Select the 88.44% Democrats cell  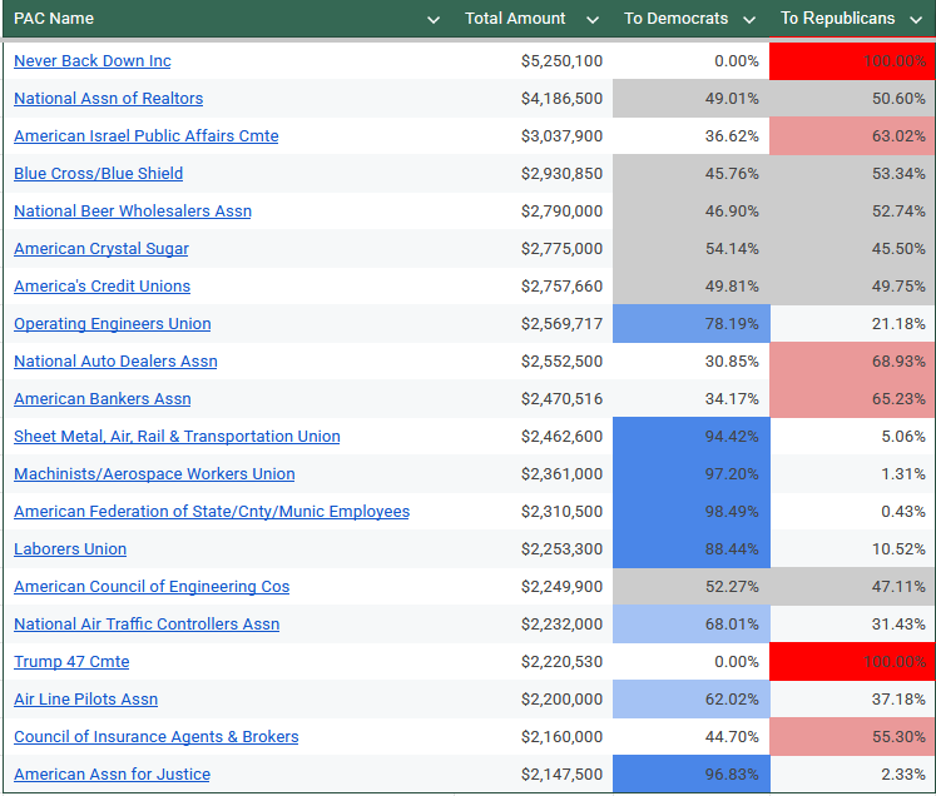(691, 549)
